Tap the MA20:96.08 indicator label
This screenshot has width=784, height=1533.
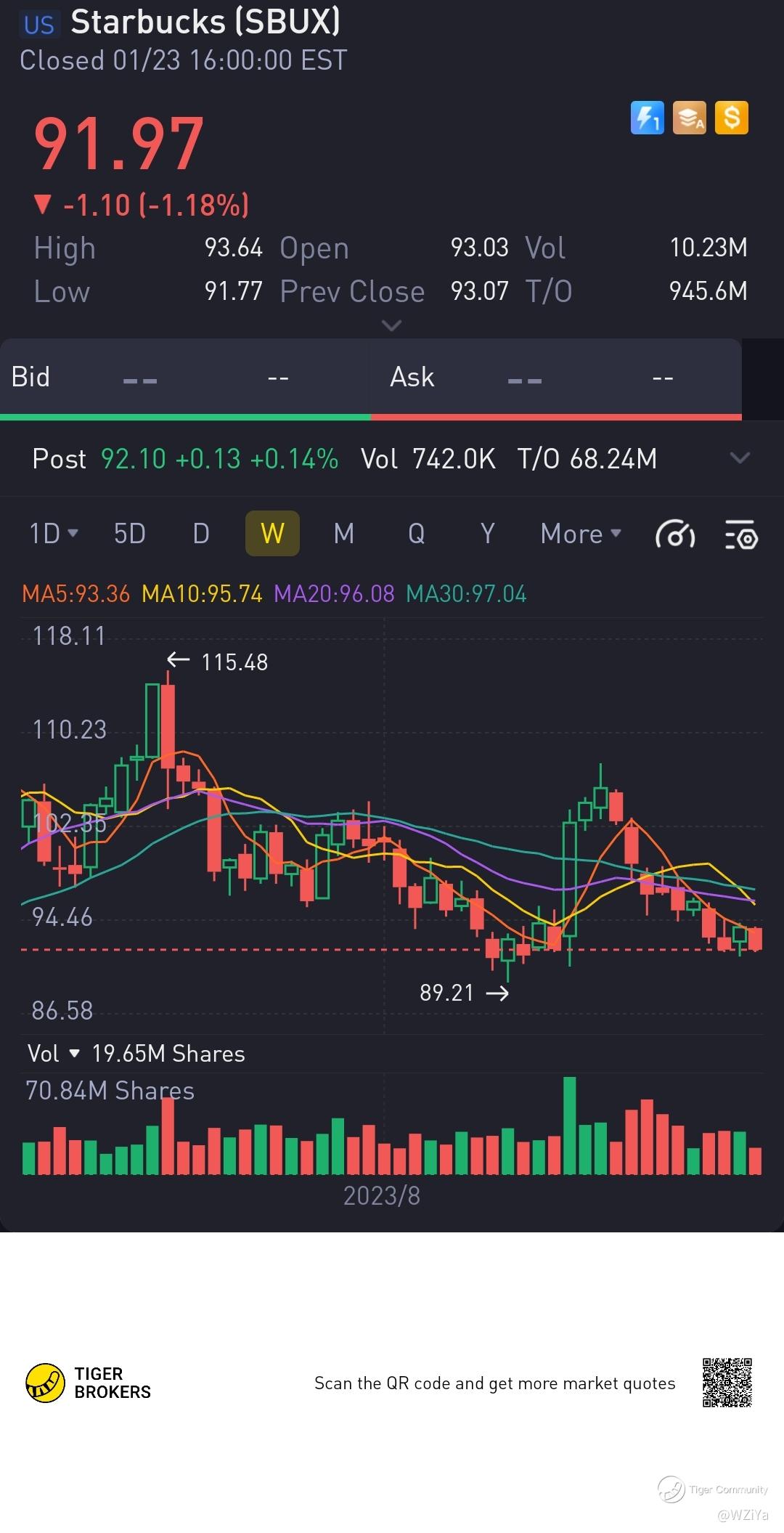(x=334, y=594)
